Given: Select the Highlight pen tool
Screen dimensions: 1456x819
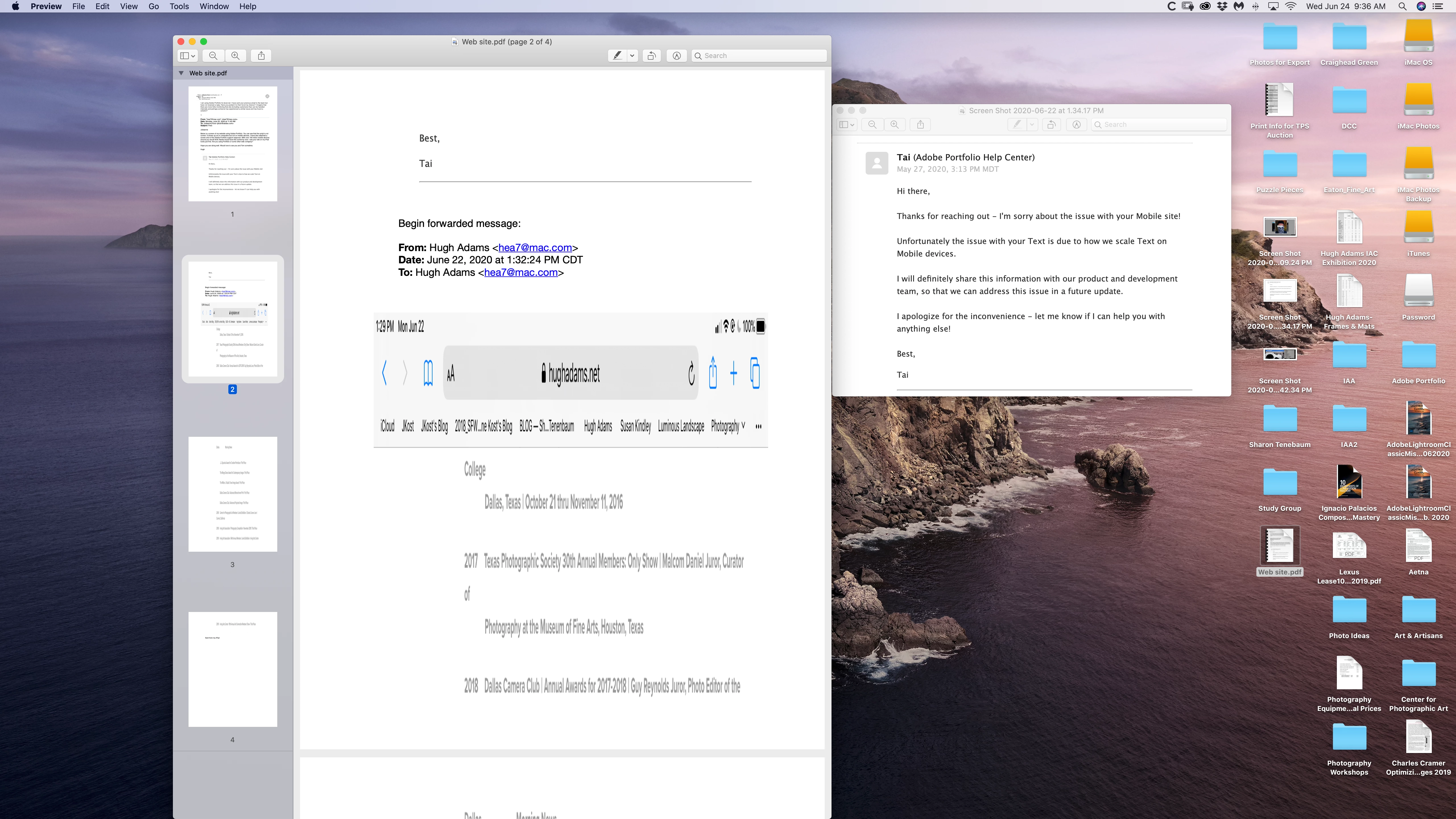Looking at the screenshot, I should (x=617, y=55).
